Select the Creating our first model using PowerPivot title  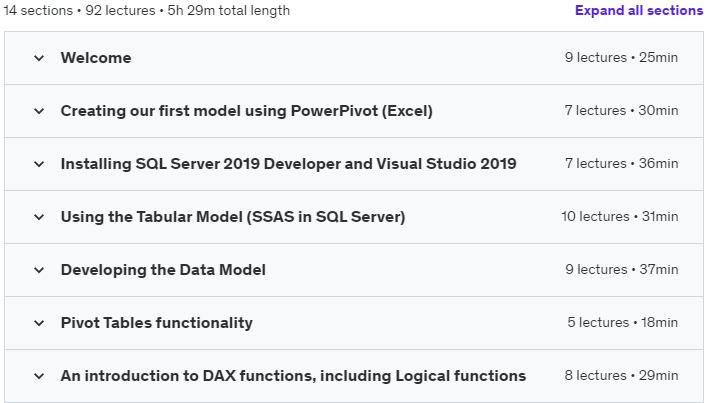tap(247, 111)
